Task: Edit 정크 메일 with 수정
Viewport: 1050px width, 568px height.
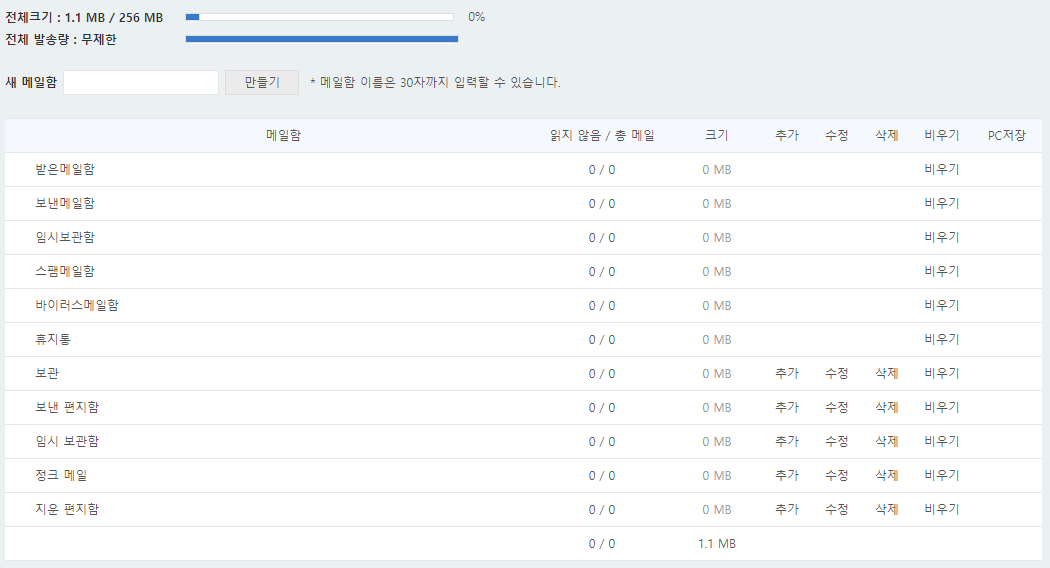Action: click(x=836, y=475)
